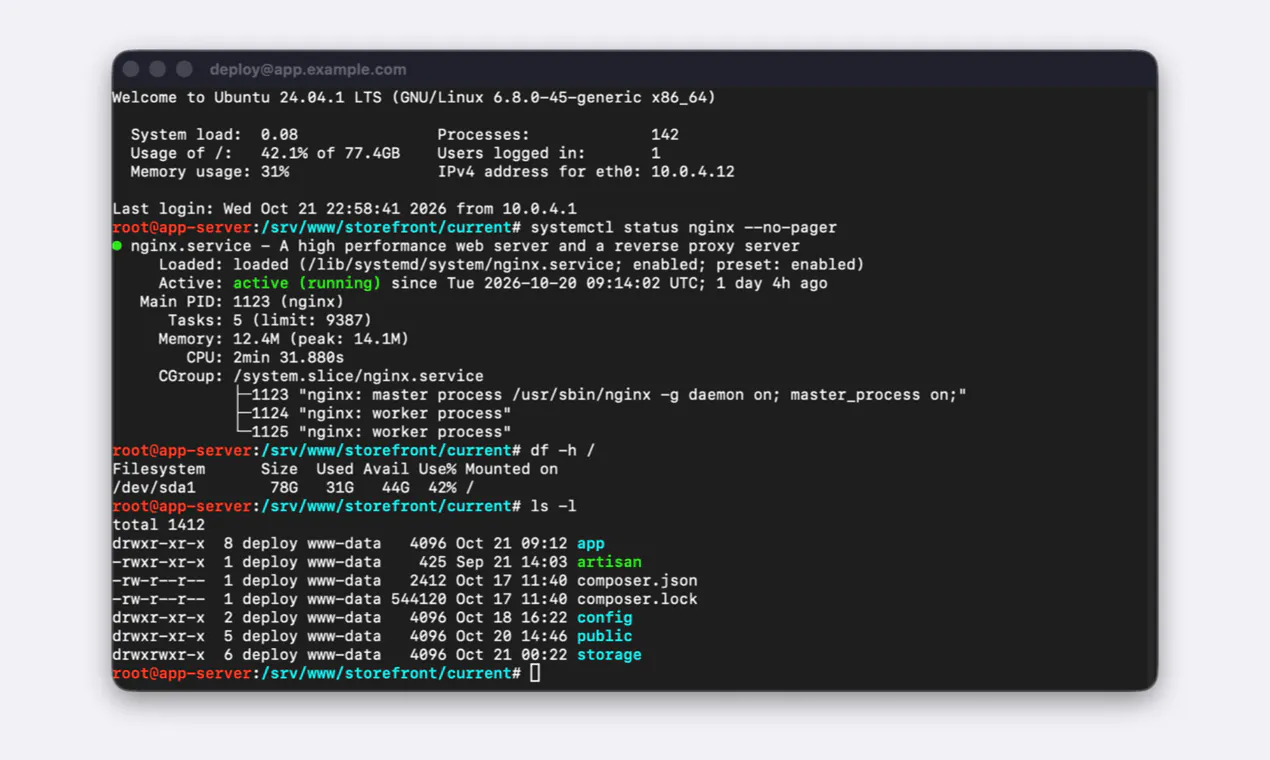Click the permissions drwxrwxr-x of storage
This screenshot has height=760, width=1270.
coord(159,655)
